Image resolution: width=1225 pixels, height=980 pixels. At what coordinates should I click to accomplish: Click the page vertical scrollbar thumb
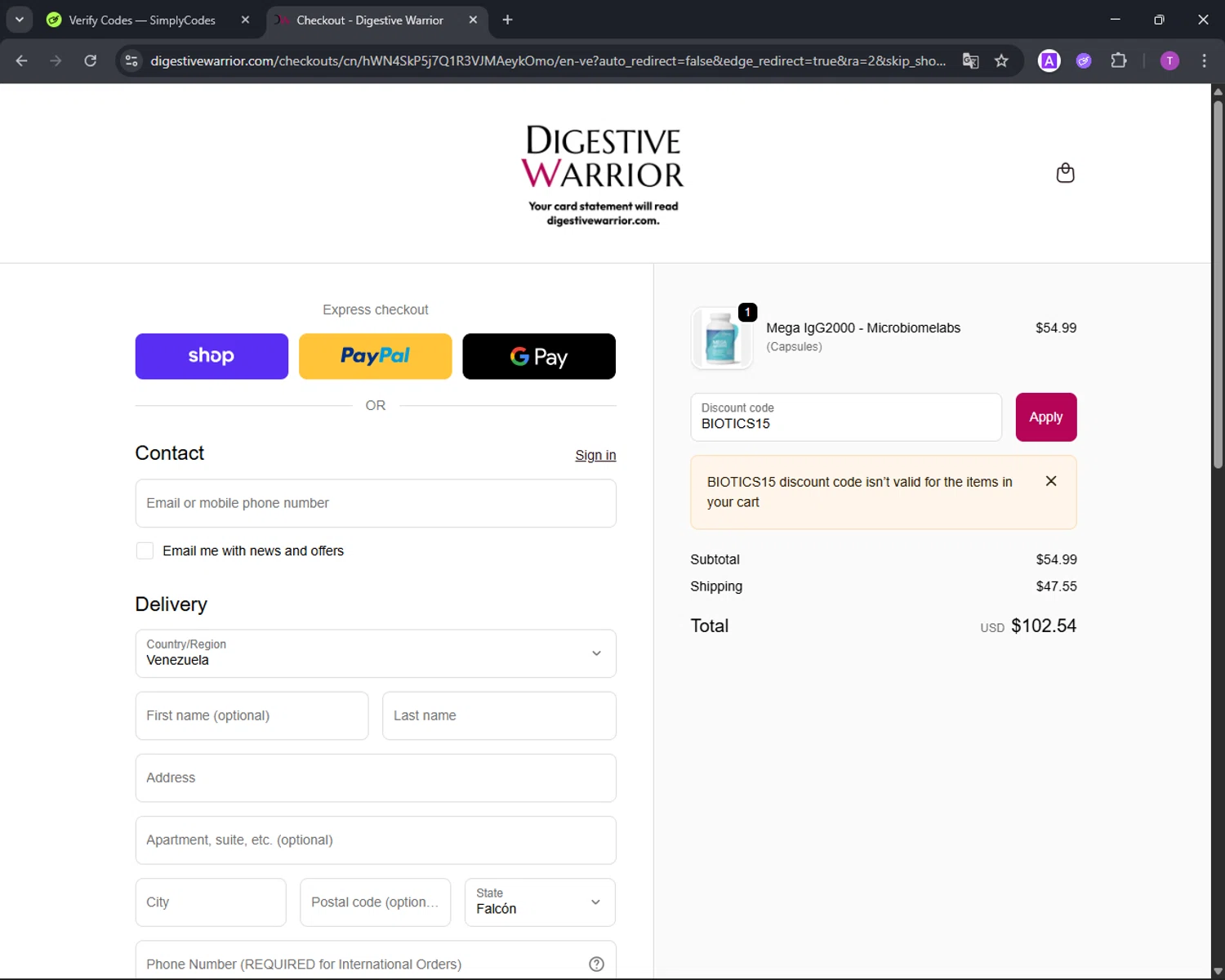click(x=1218, y=284)
